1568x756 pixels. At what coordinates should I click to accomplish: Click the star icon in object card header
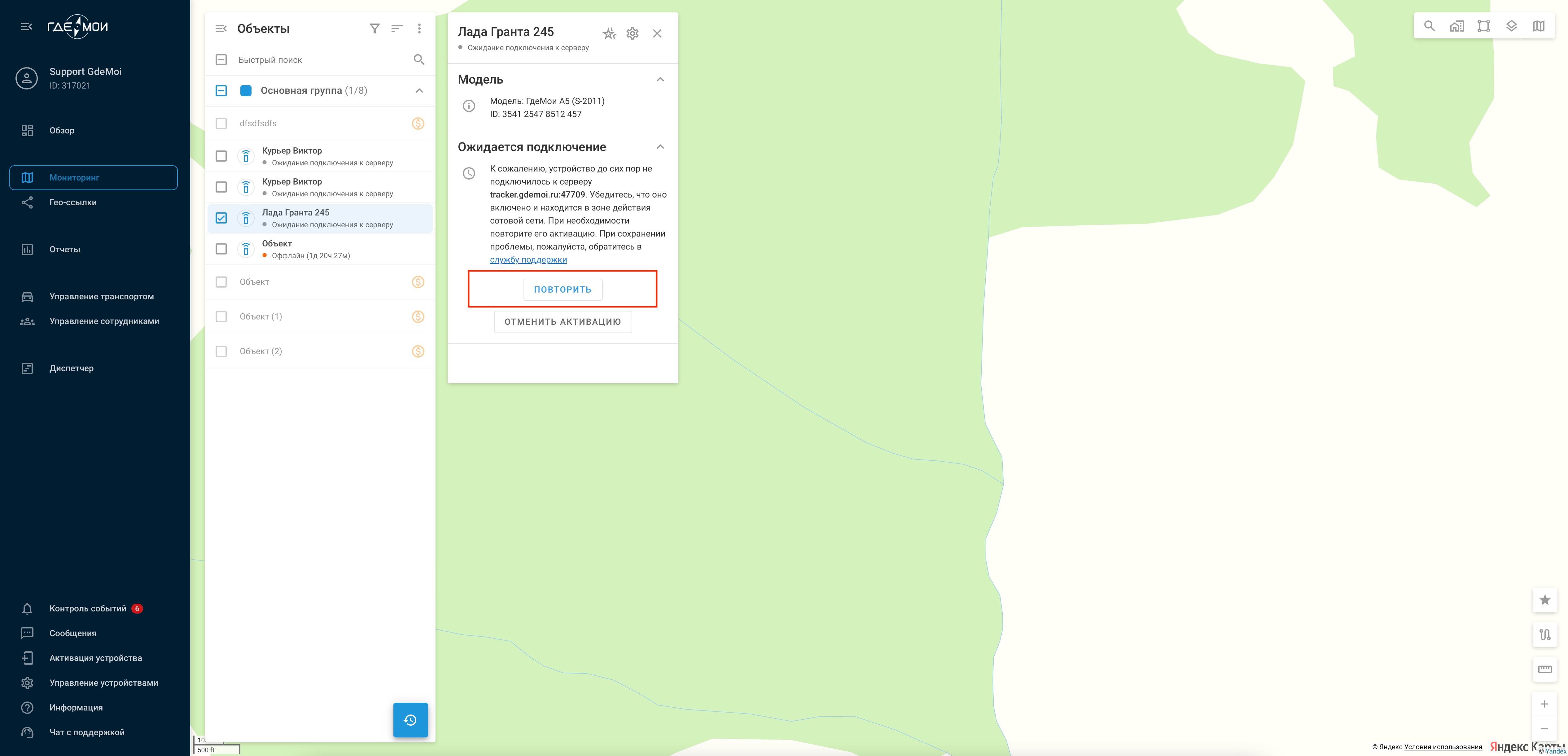(x=609, y=33)
